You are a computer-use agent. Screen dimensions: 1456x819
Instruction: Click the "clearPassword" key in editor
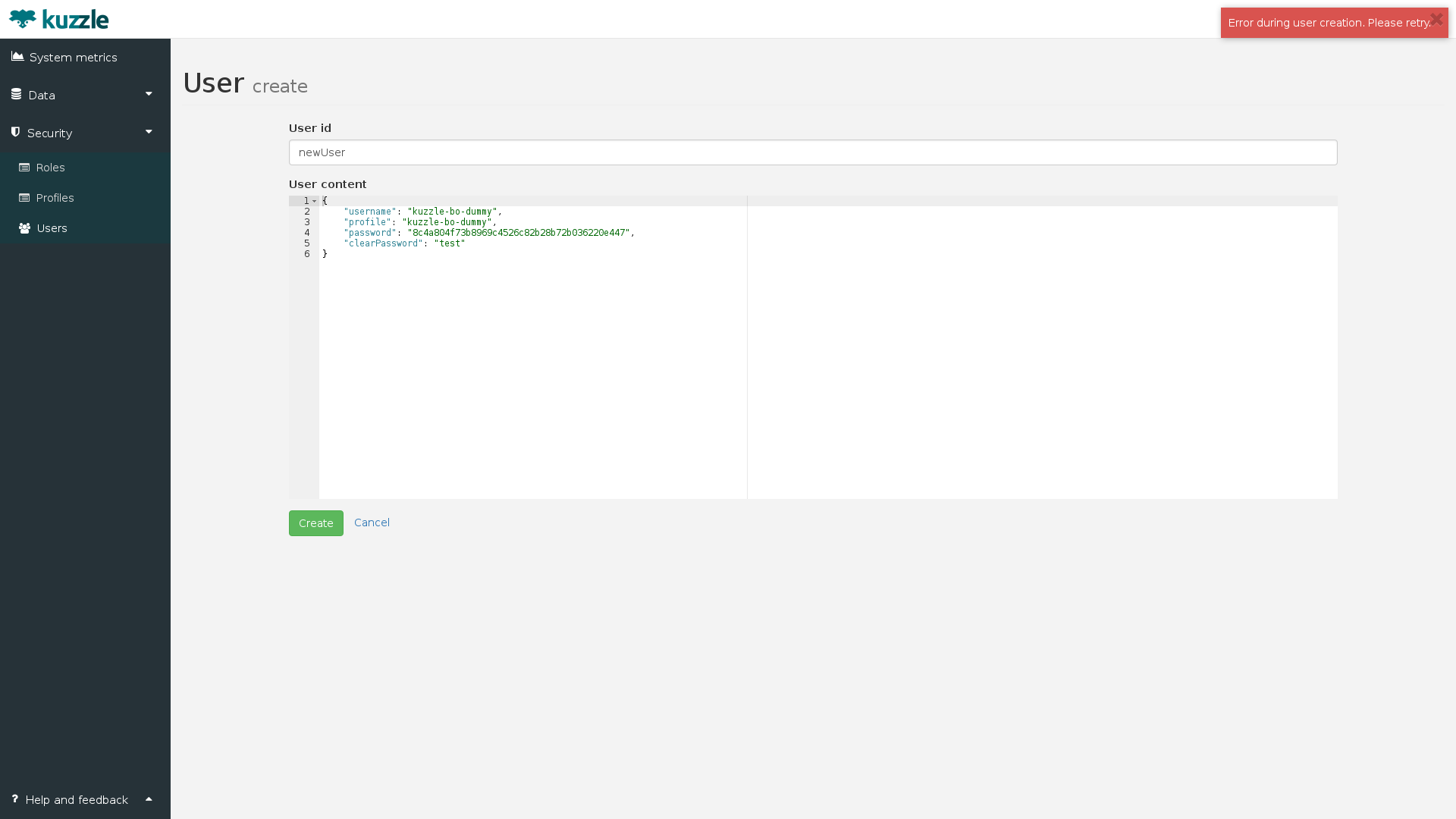[384, 243]
